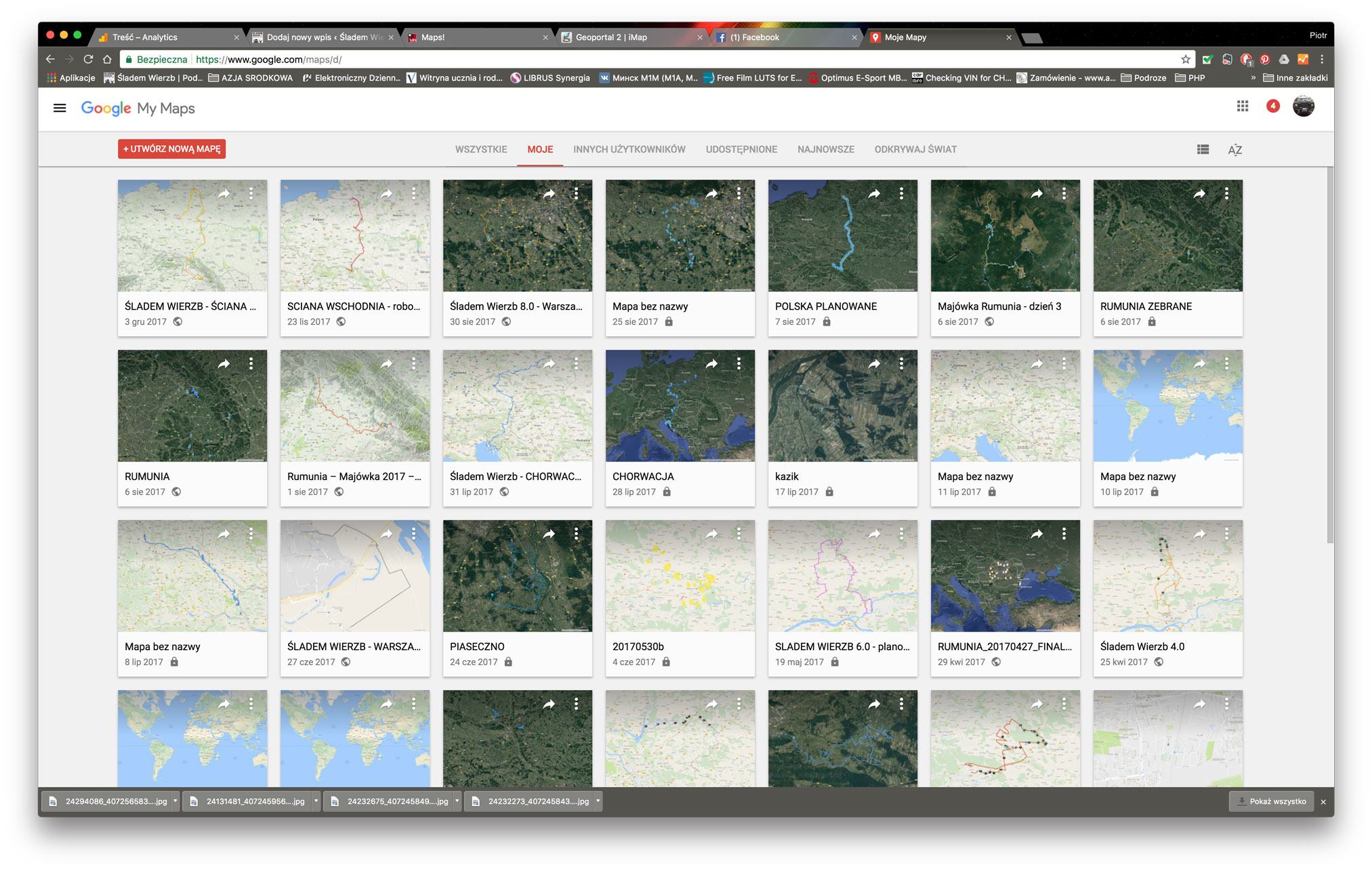This screenshot has height=871, width=1372.
Task: Select the WSZYSTKIE tab
Action: click(x=480, y=149)
